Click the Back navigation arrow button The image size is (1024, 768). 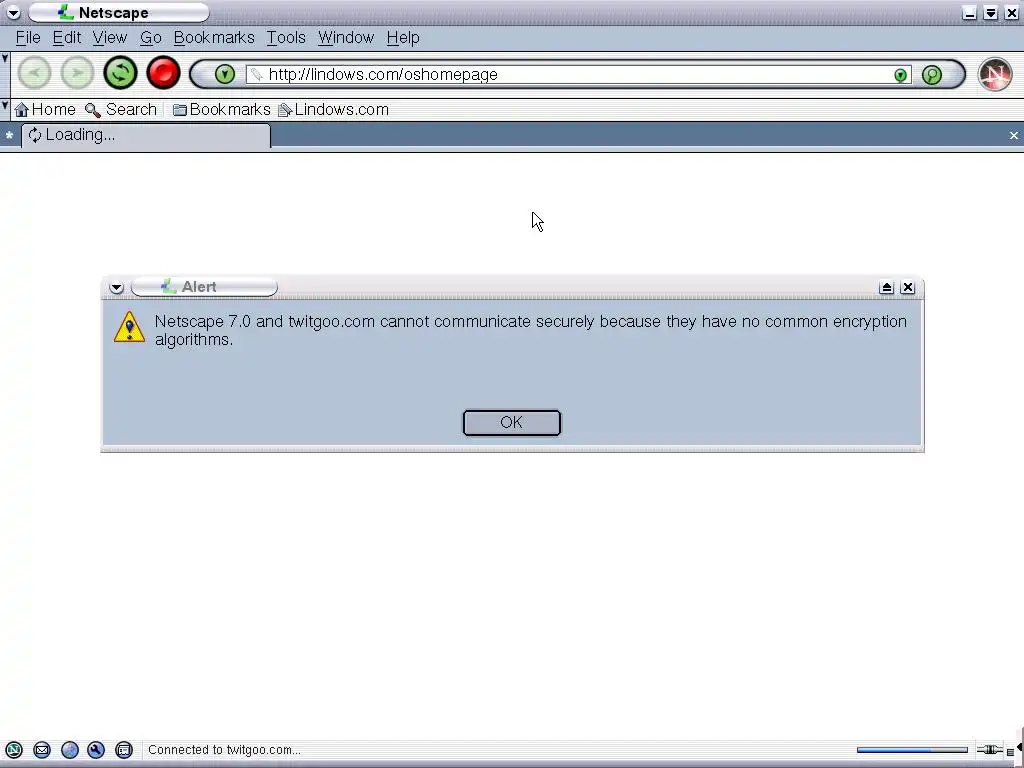pos(34,73)
